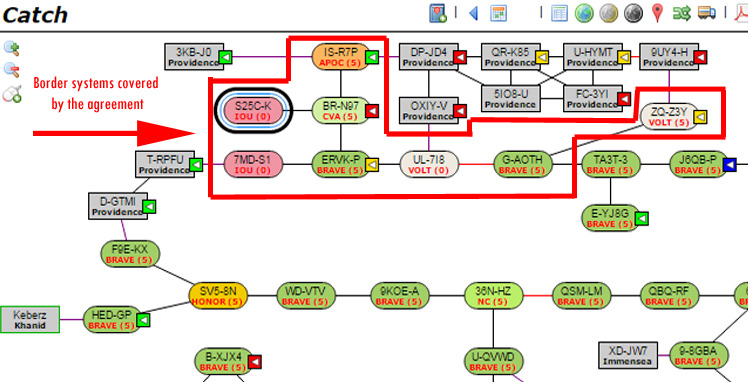Click red marker beside BR-N97
Screen dimensions: 748x382
[372, 111]
